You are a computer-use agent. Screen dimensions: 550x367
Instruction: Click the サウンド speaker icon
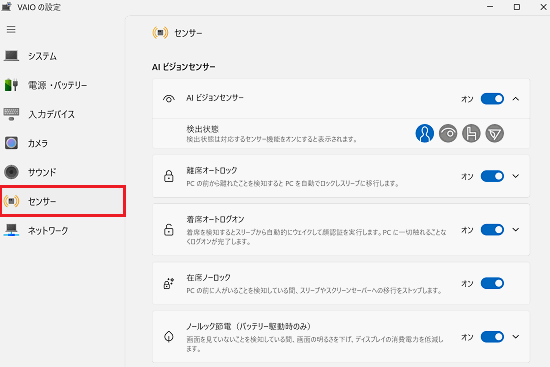[x=11, y=172]
